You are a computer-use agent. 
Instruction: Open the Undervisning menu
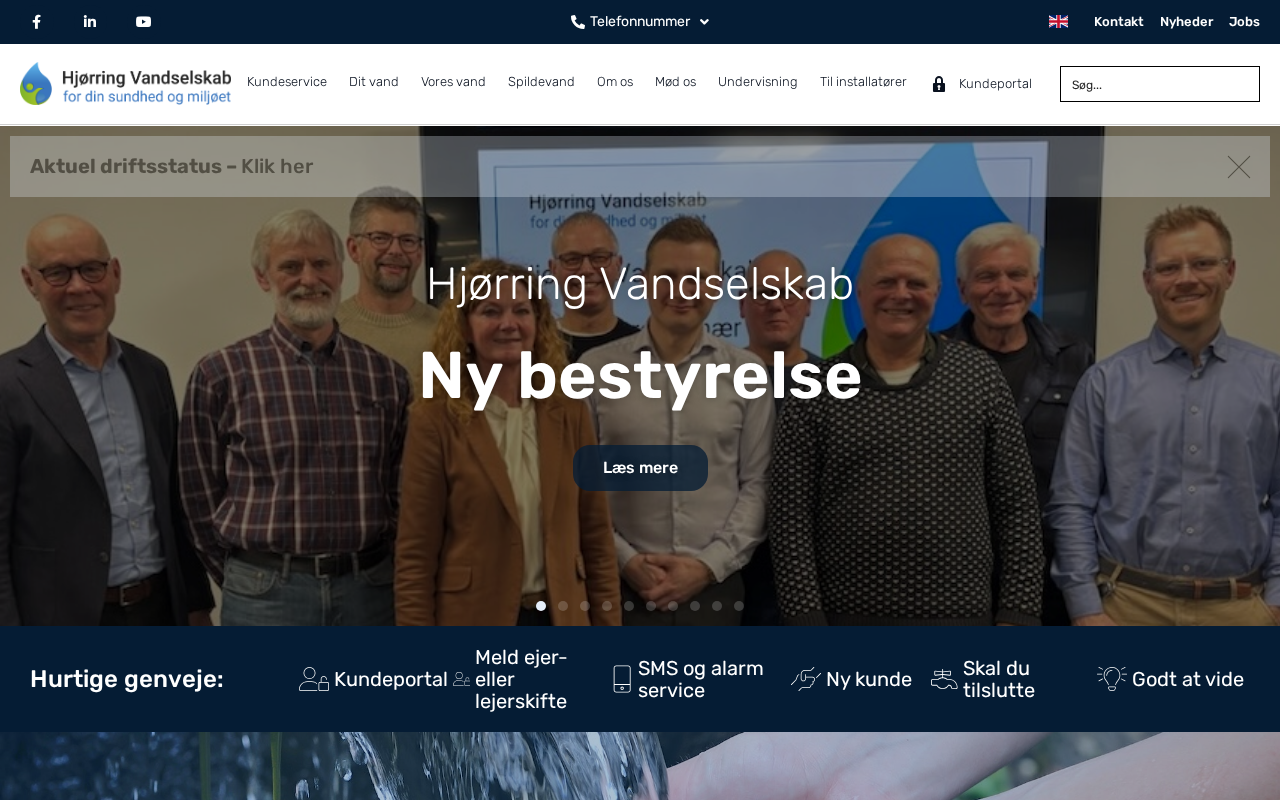[758, 82]
